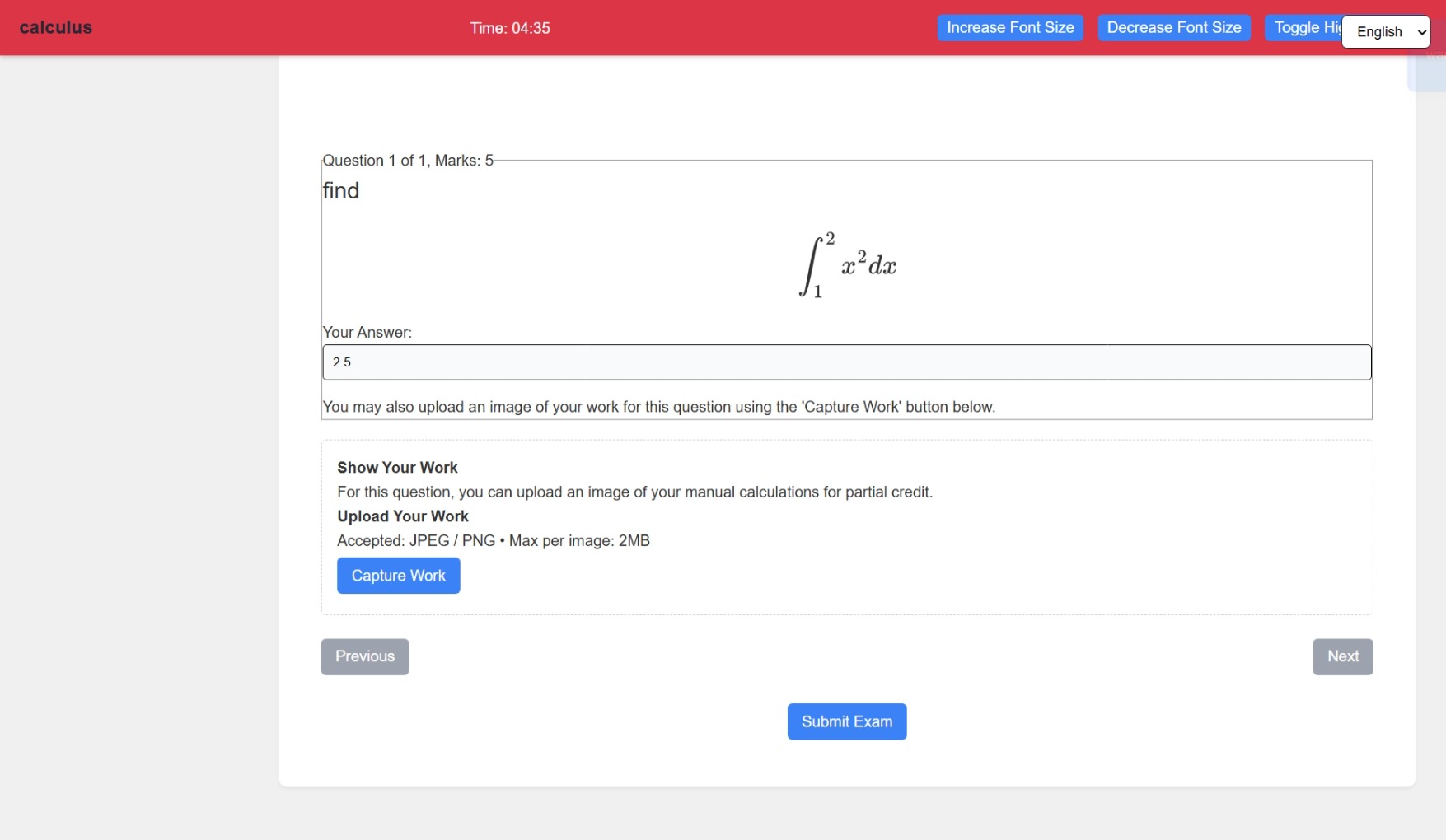Click the Capture Work button

point(398,575)
